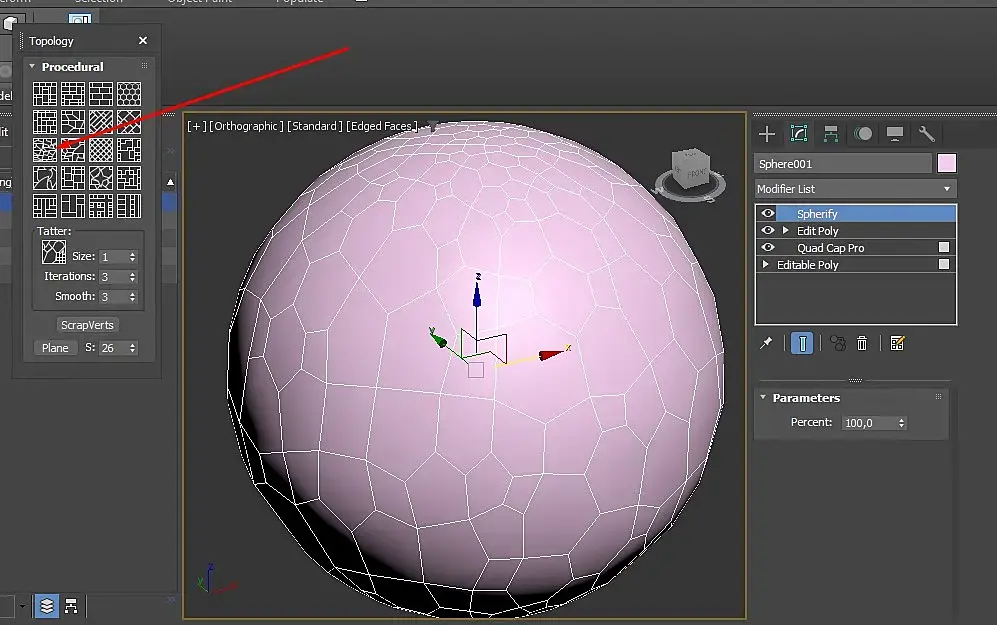Apply the diamond X-shaped topology pattern
This screenshot has height=625, width=997.
click(129, 122)
